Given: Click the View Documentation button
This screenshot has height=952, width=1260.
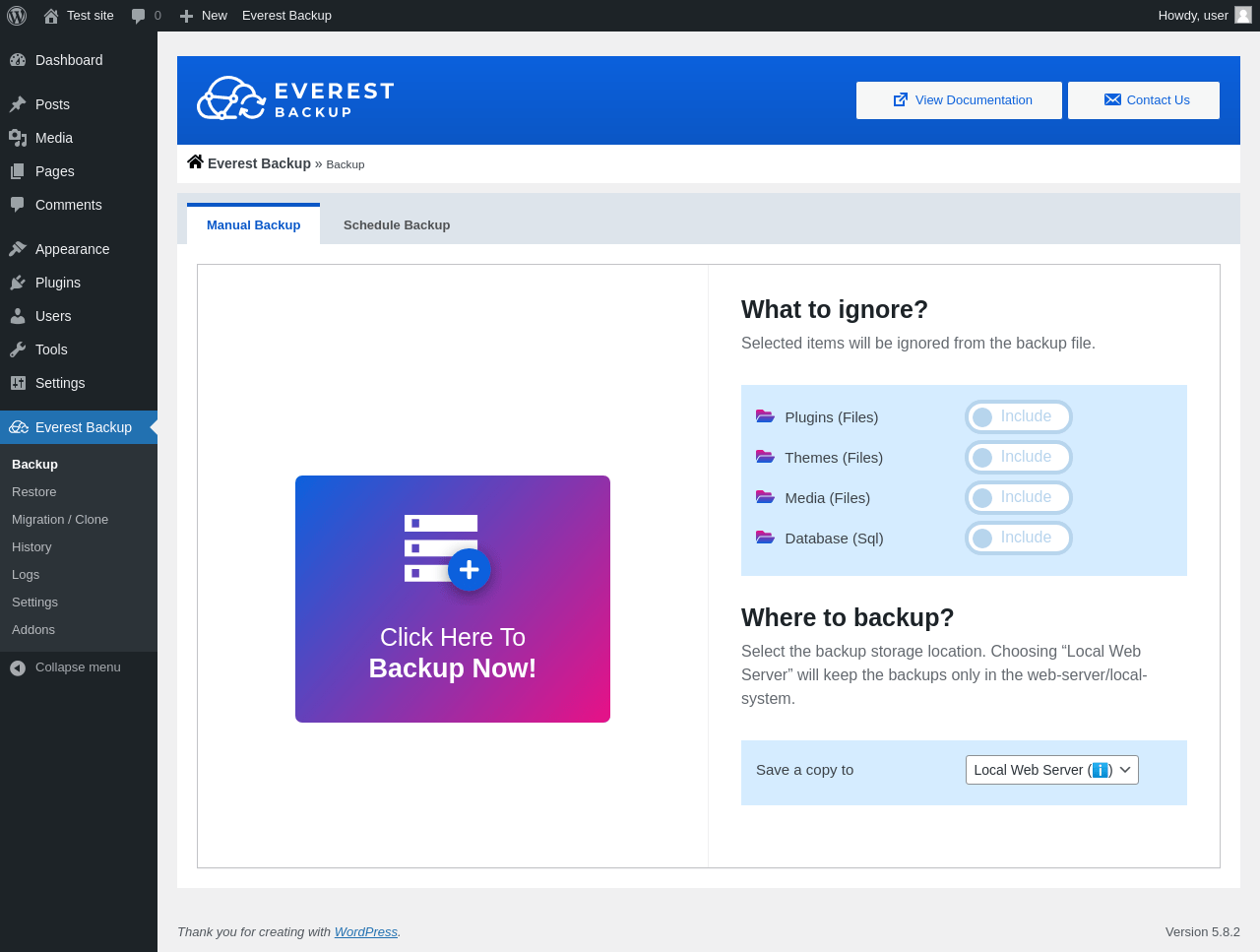Looking at the screenshot, I should tap(959, 100).
